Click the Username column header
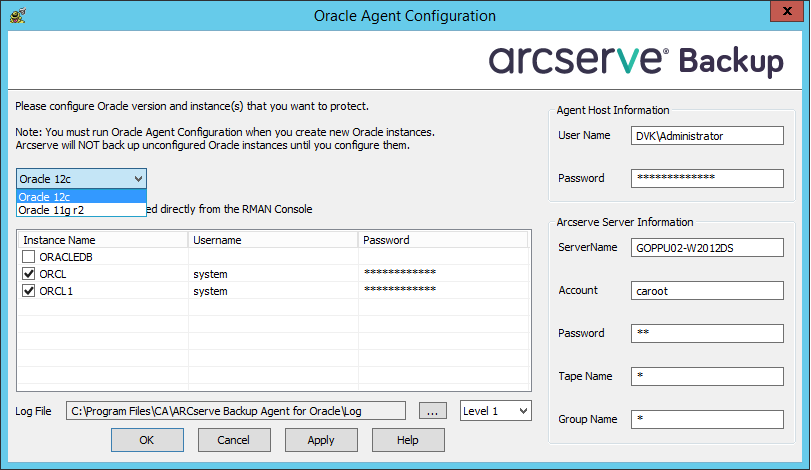This screenshot has height=470, width=811. coord(273,240)
